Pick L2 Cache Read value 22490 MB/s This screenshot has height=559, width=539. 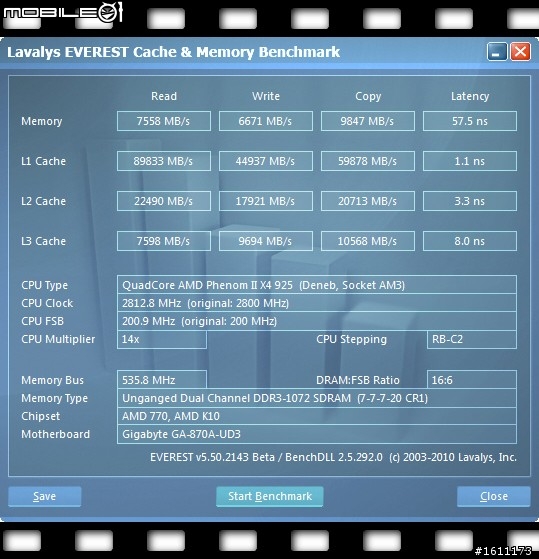[164, 201]
